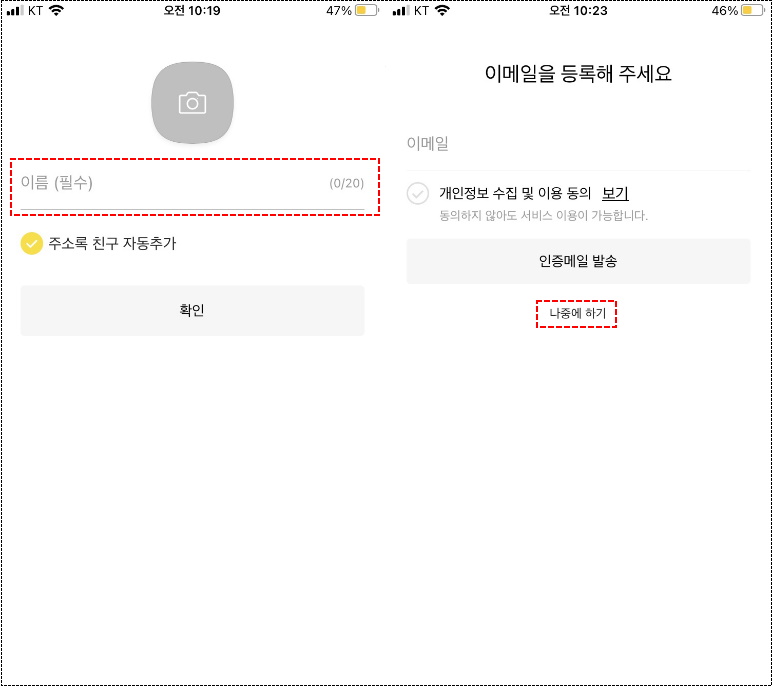Tap the Wi-Fi icon on the right screen

442,10
